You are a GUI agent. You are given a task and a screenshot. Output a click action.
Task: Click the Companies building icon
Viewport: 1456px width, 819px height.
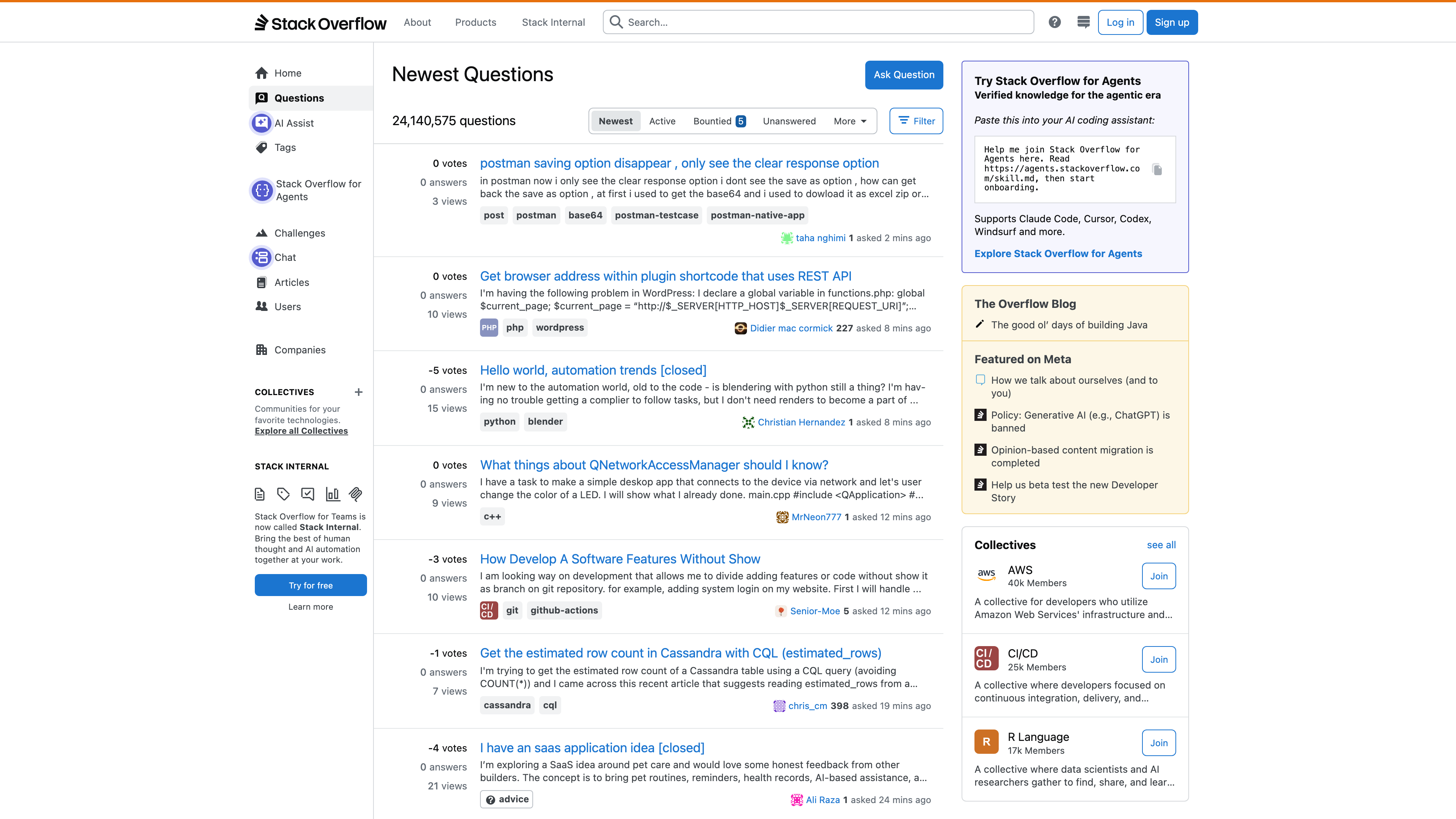click(x=261, y=350)
